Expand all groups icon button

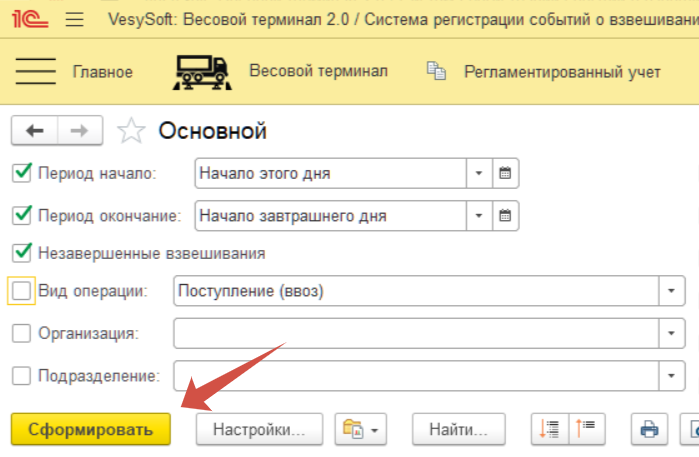tap(549, 429)
